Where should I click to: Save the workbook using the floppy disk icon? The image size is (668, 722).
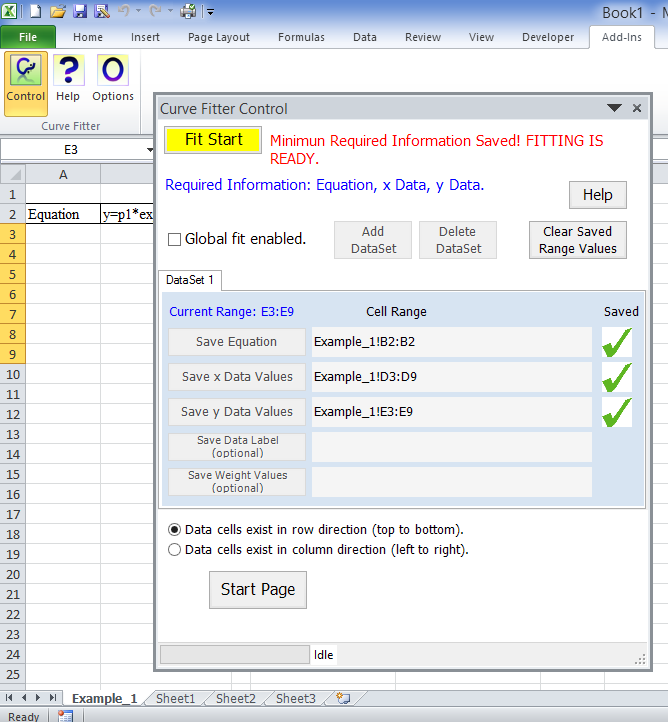(x=80, y=11)
